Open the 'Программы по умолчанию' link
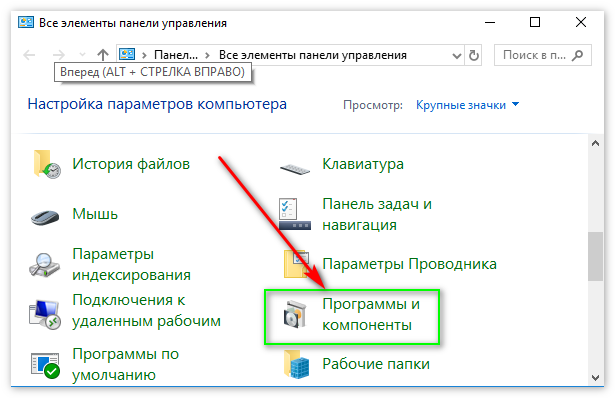The image size is (615, 398). pyautogui.click(x=126, y=364)
